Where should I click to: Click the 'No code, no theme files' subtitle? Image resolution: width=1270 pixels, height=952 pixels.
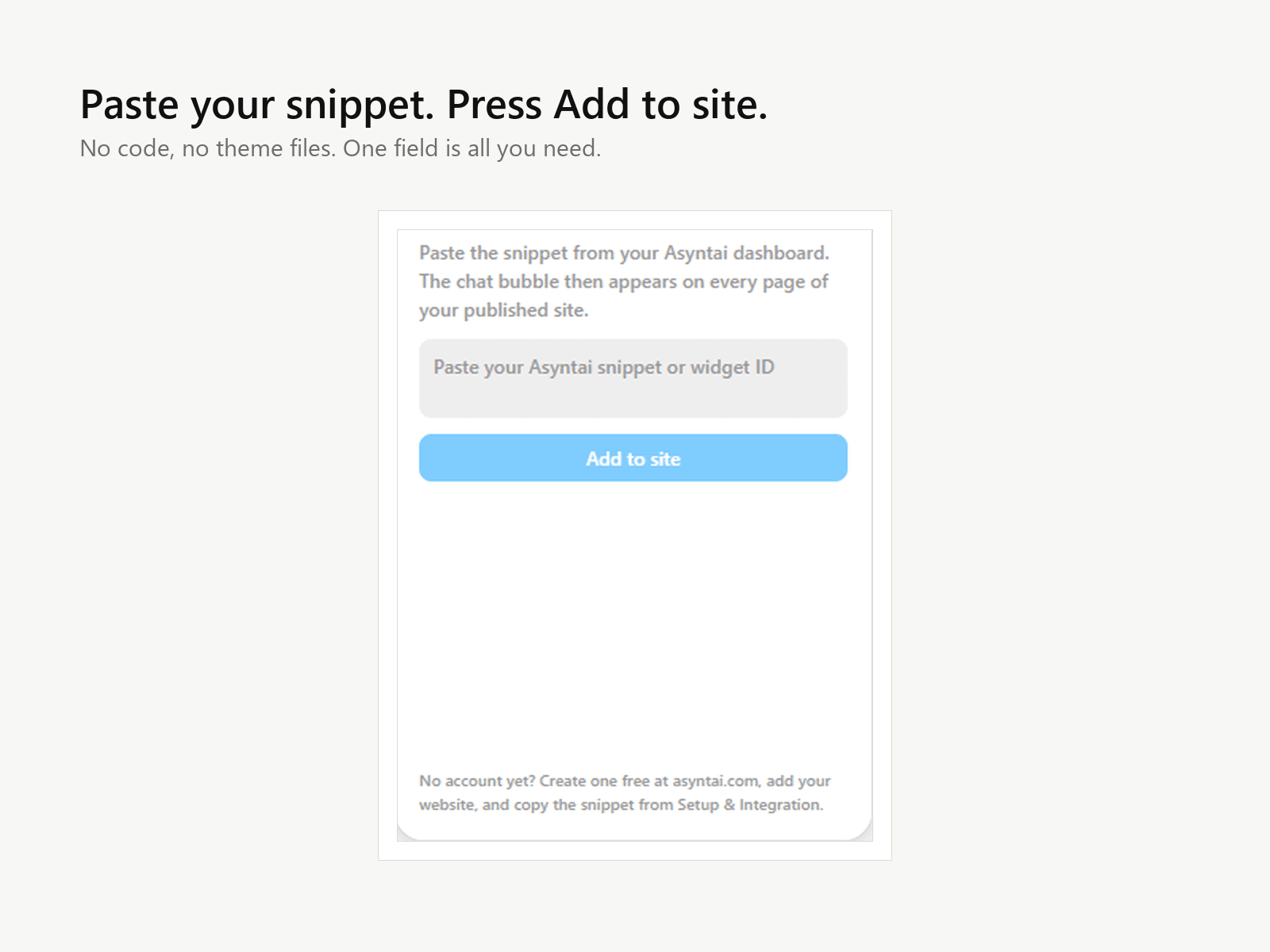pos(341,148)
